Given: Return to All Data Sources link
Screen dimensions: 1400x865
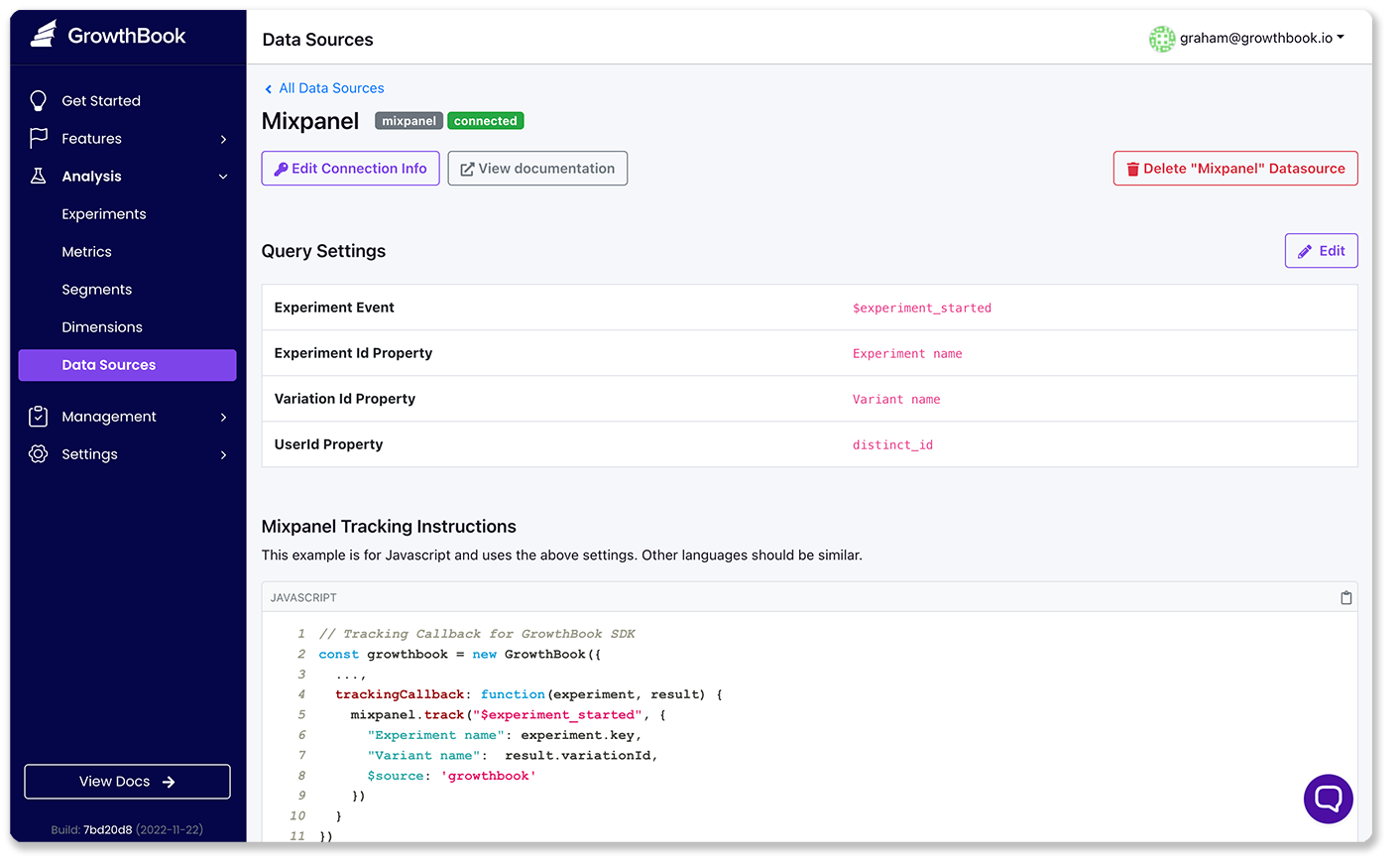Looking at the screenshot, I should point(331,87).
